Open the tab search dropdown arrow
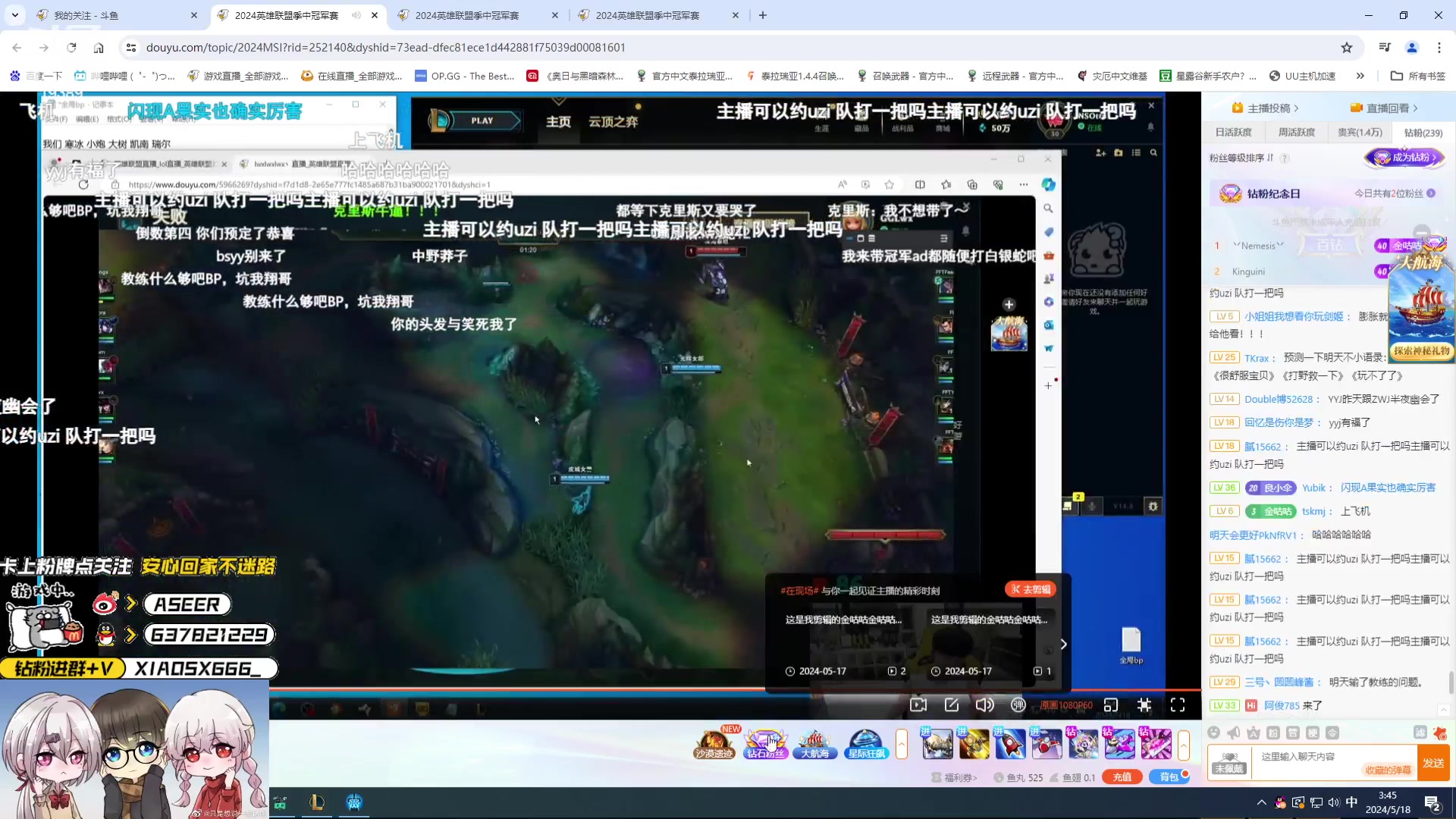The image size is (1456, 819). coord(15,15)
